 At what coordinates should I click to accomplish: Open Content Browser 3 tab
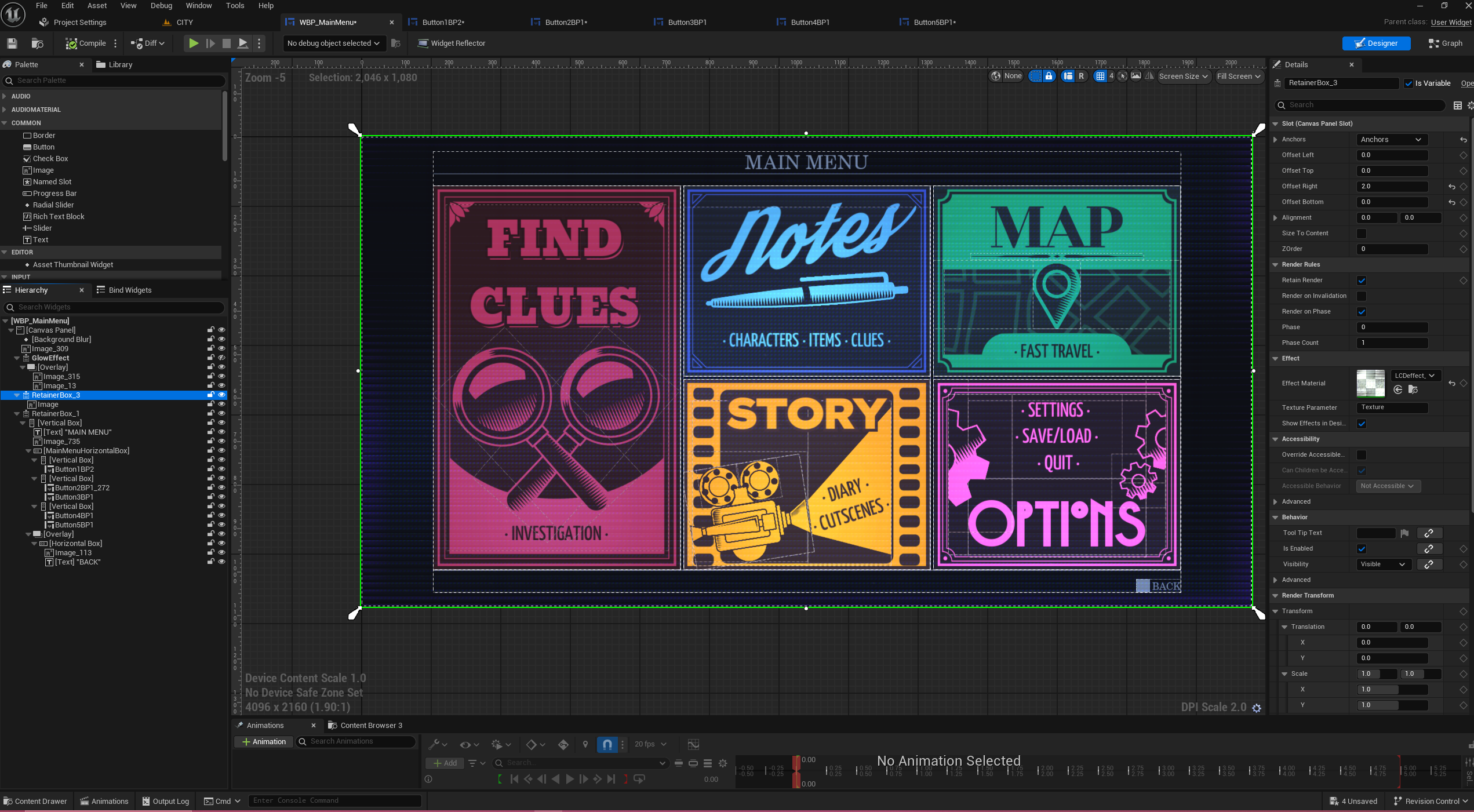365,726
